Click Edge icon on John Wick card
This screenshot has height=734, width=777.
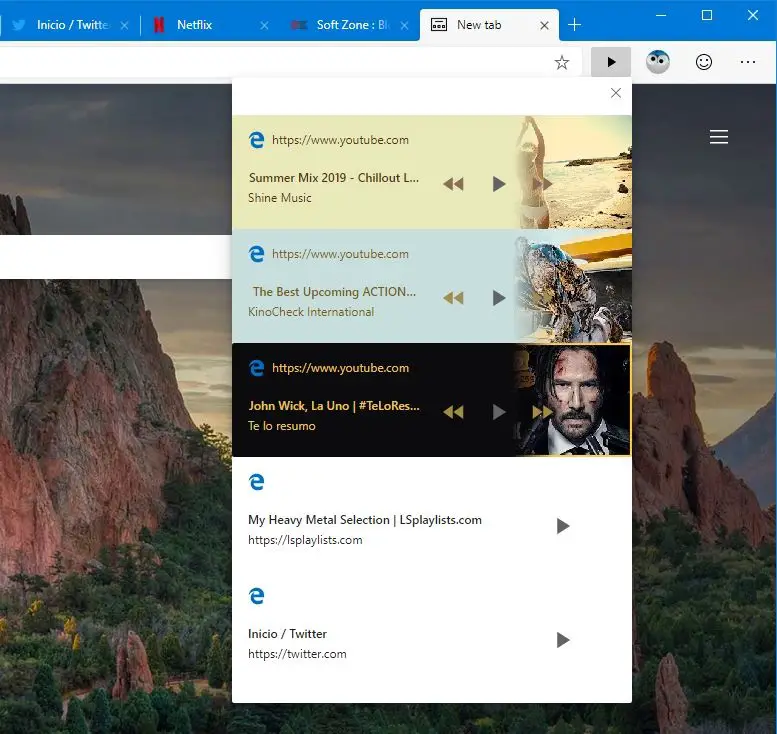coord(256,368)
